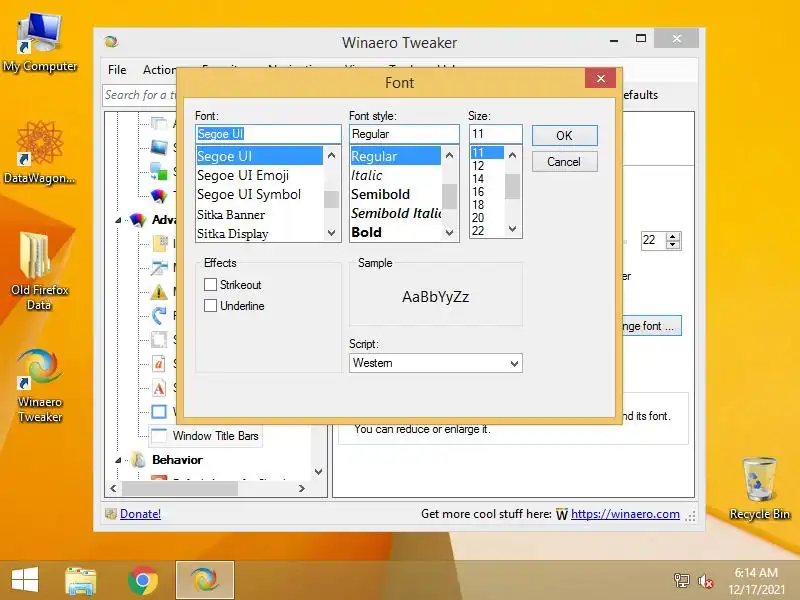Click the blue window frame tree icon
Image resolution: width=800 pixels, height=600 pixels.
point(159,411)
